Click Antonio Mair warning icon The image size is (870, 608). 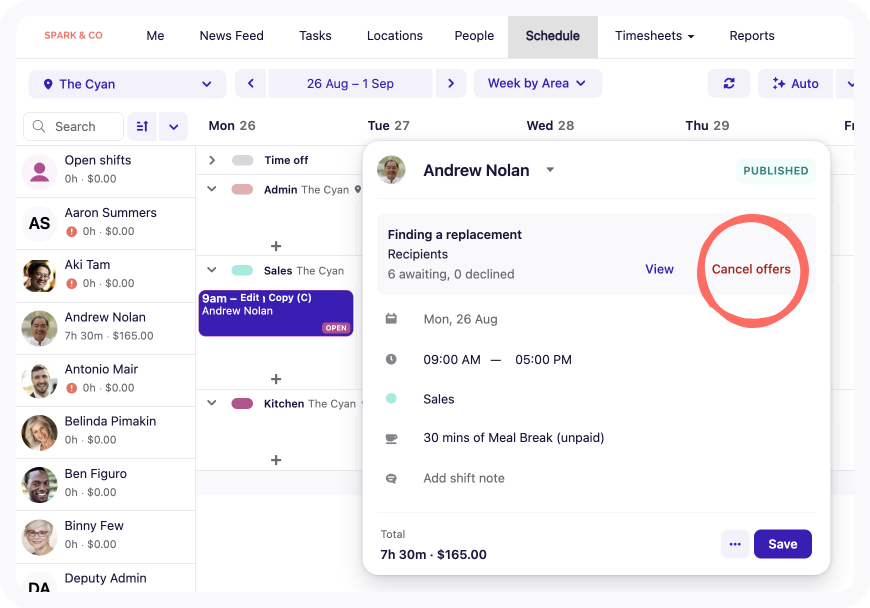point(72,388)
